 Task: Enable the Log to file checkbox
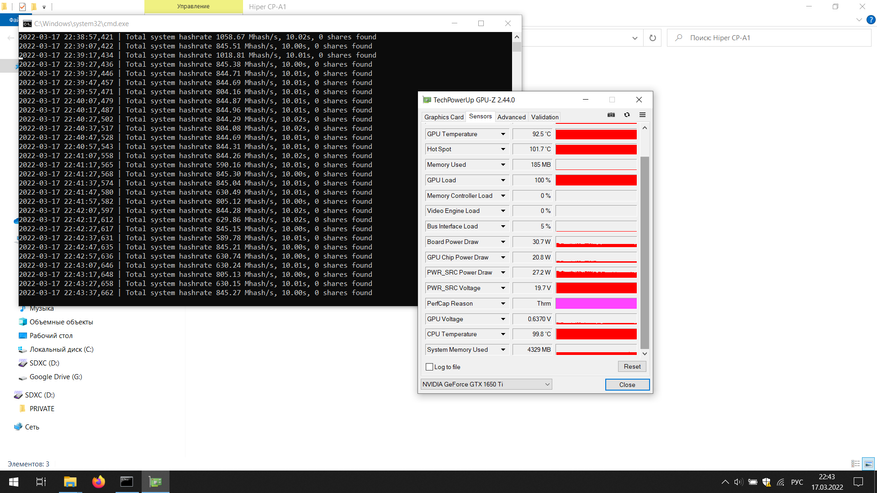(430, 367)
